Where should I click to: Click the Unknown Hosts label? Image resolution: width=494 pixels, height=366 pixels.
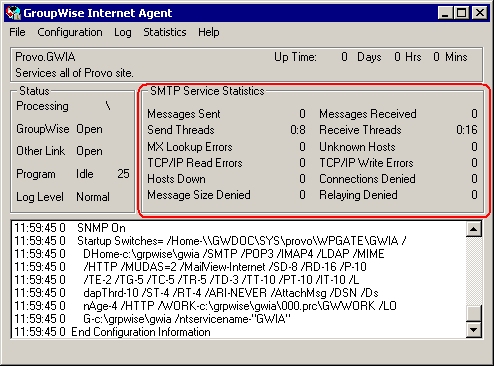click(357, 147)
